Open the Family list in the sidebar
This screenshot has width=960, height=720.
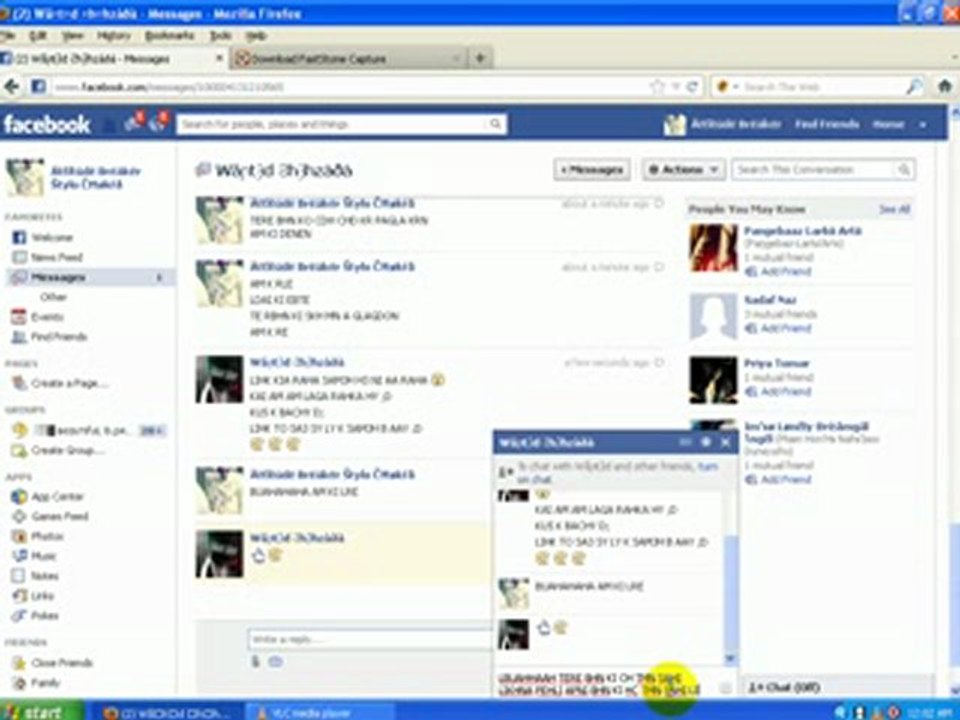click(x=45, y=683)
